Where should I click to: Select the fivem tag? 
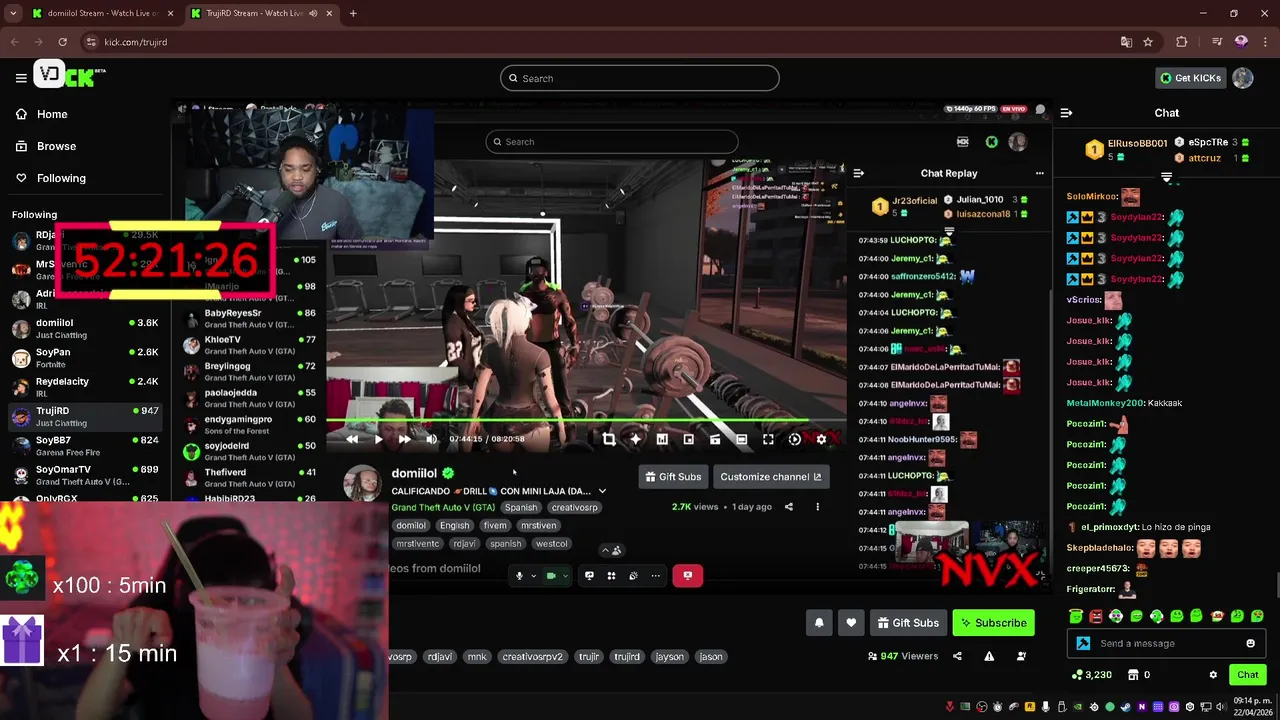pyautogui.click(x=494, y=525)
